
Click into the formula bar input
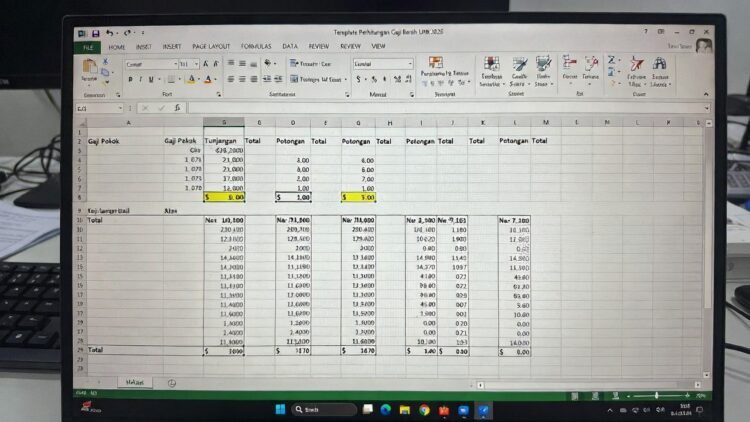pyautogui.click(x=445, y=108)
